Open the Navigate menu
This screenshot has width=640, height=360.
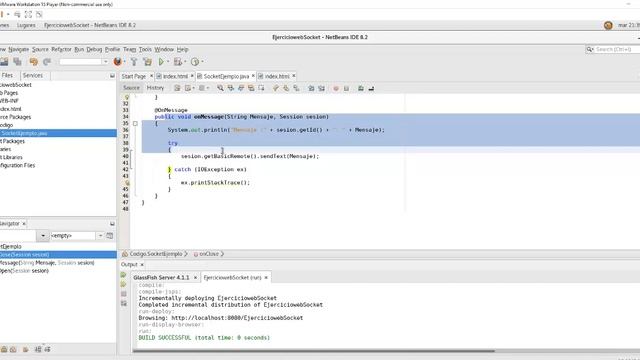[19, 49]
